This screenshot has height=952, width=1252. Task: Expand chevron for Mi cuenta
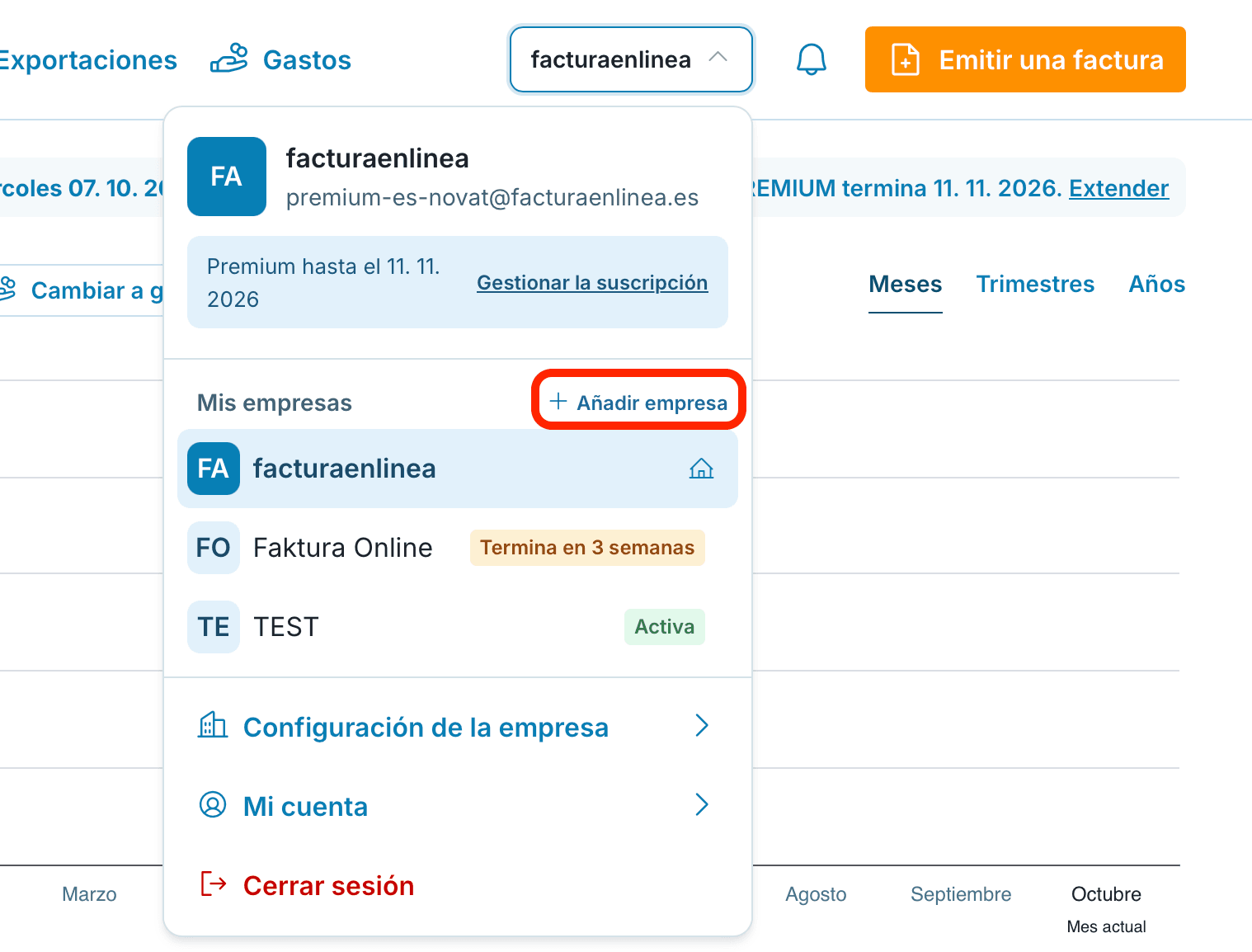(x=702, y=804)
